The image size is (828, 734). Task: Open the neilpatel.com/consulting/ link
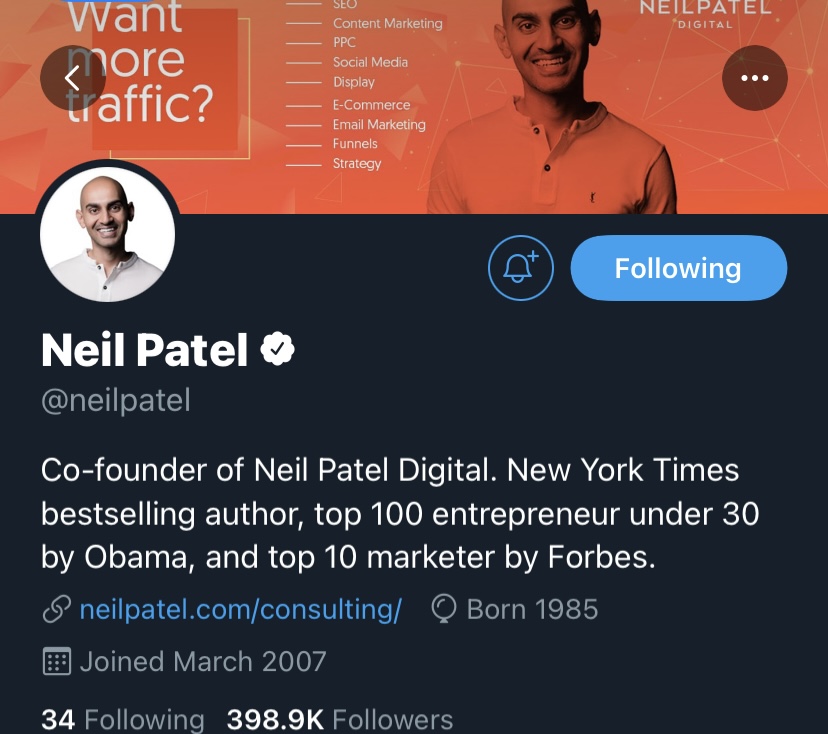(240, 610)
